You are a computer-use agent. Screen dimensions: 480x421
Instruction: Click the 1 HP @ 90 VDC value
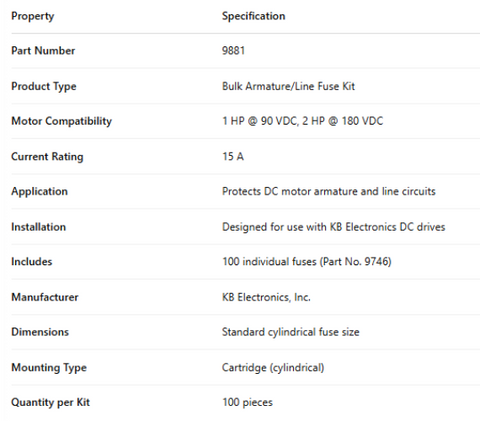(260, 121)
